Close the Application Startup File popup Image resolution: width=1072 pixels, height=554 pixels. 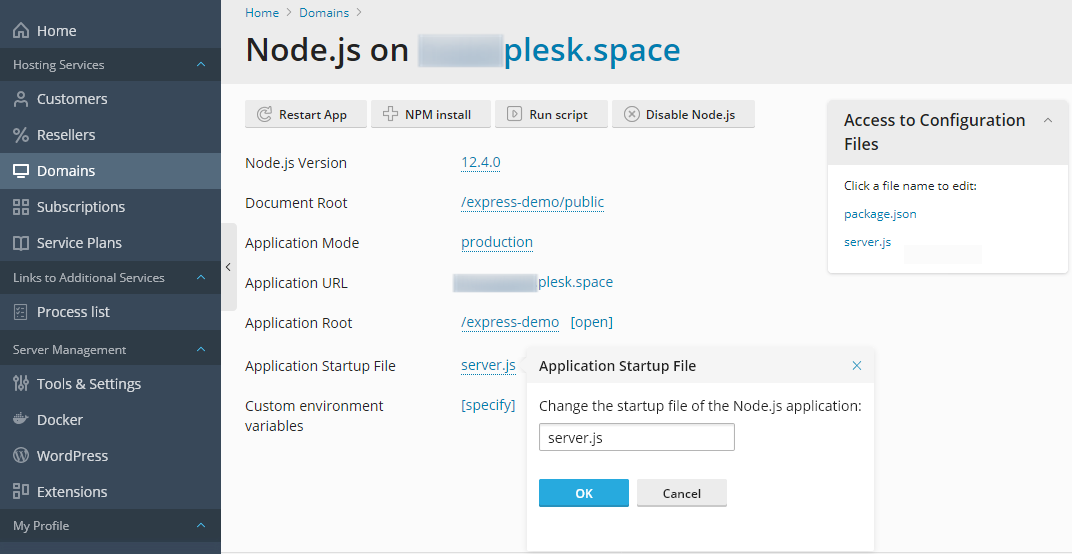click(x=857, y=366)
